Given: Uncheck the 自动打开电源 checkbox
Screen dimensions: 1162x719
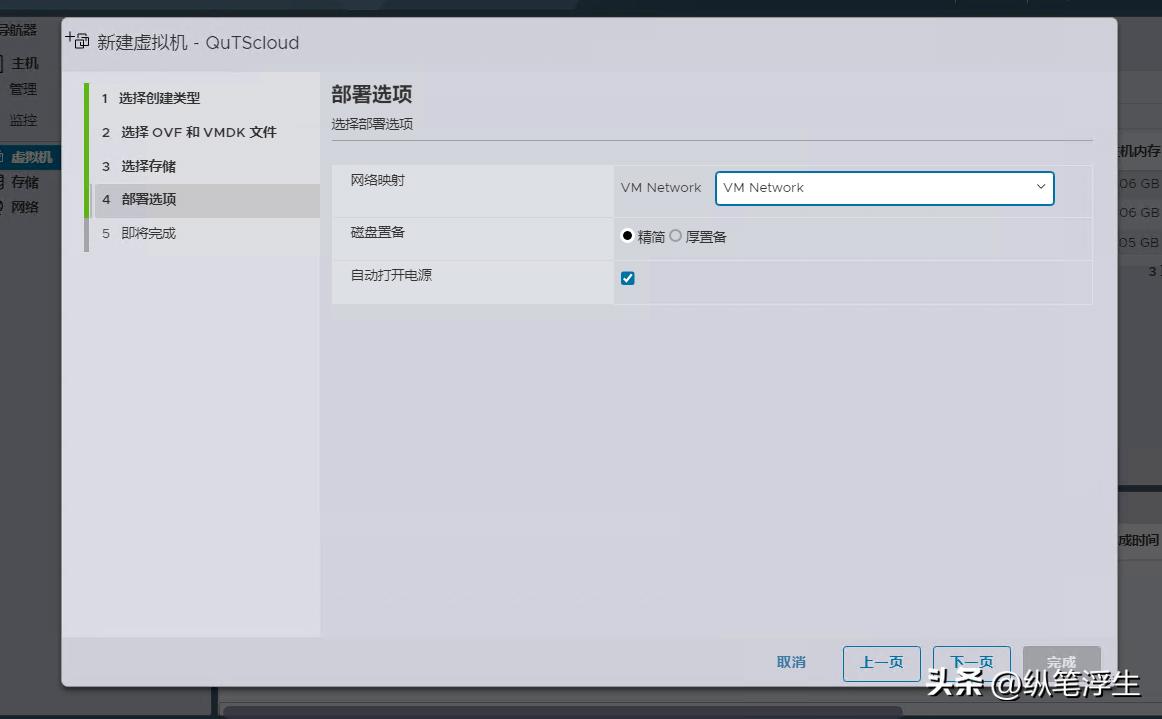Looking at the screenshot, I should 628,277.
